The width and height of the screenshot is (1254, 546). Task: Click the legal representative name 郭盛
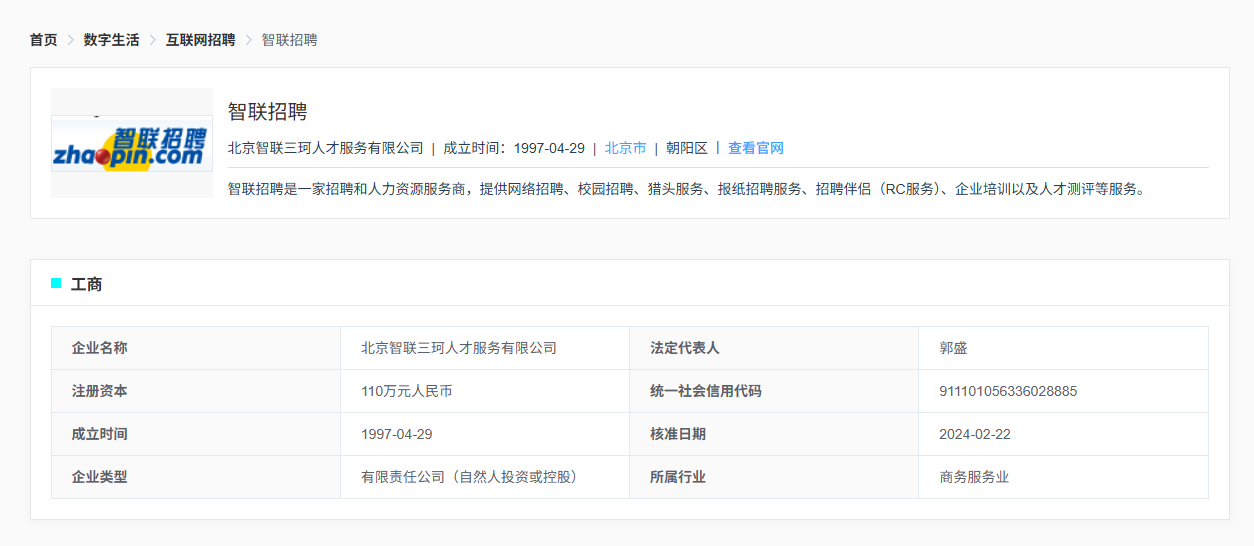tap(953, 348)
